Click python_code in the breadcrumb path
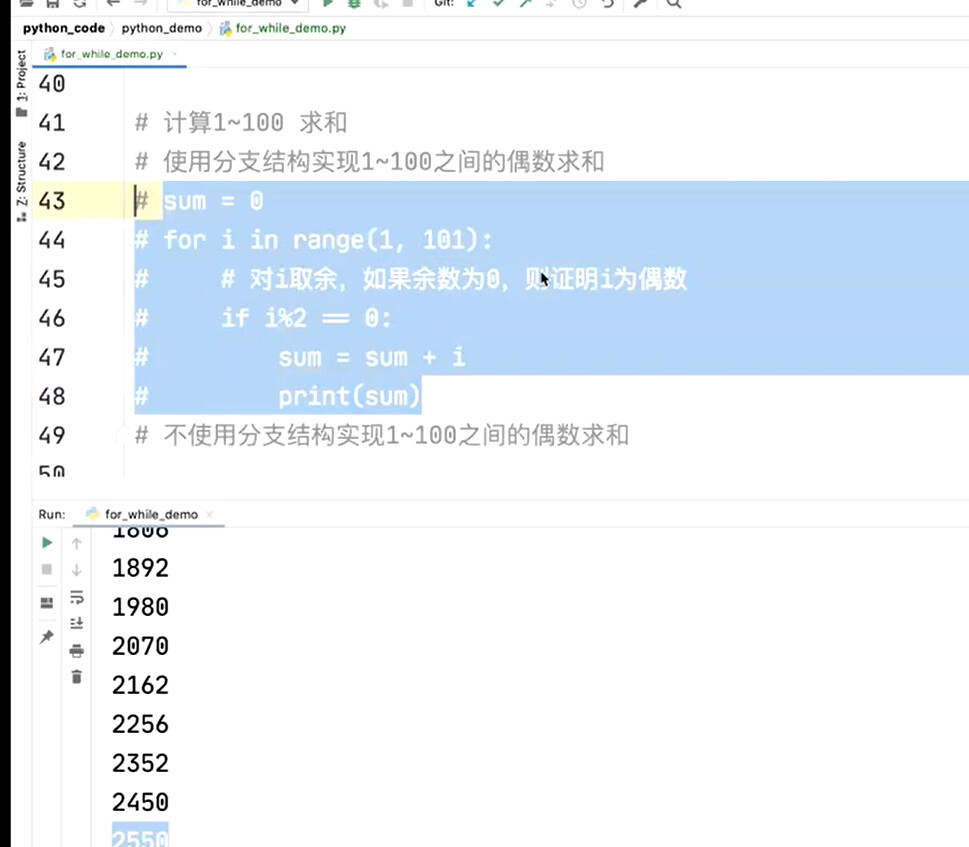The height and width of the screenshot is (847, 969). [64, 28]
